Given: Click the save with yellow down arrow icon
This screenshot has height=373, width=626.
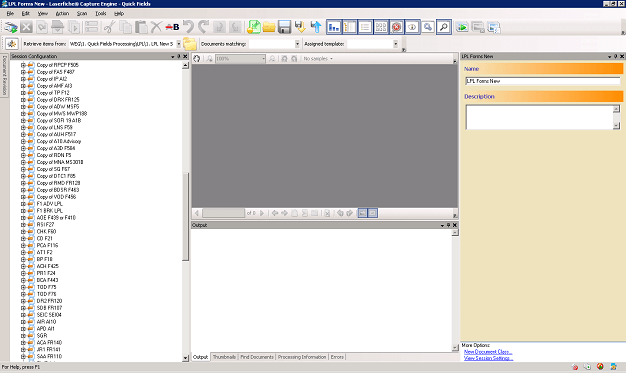Looking at the screenshot, I should [x=300, y=27].
